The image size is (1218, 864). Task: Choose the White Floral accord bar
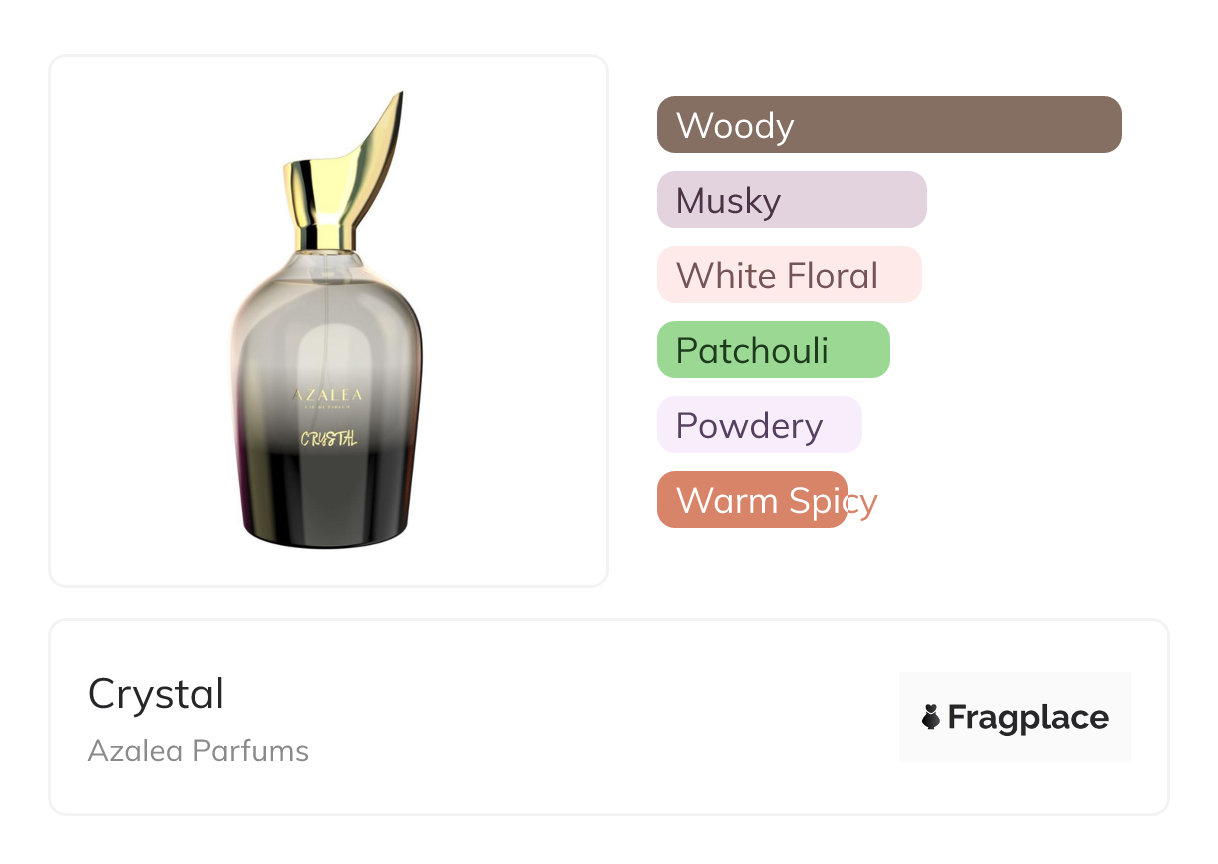788,275
